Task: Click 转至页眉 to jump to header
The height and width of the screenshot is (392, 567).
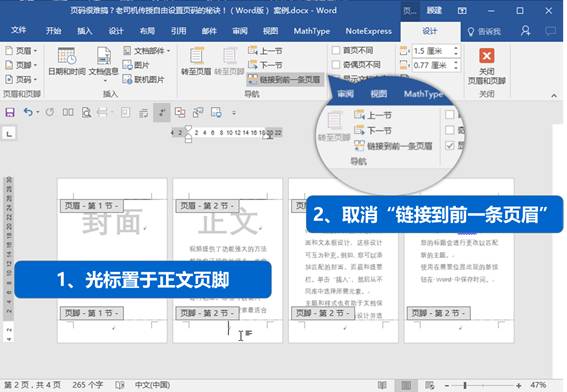Action: point(196,61)
